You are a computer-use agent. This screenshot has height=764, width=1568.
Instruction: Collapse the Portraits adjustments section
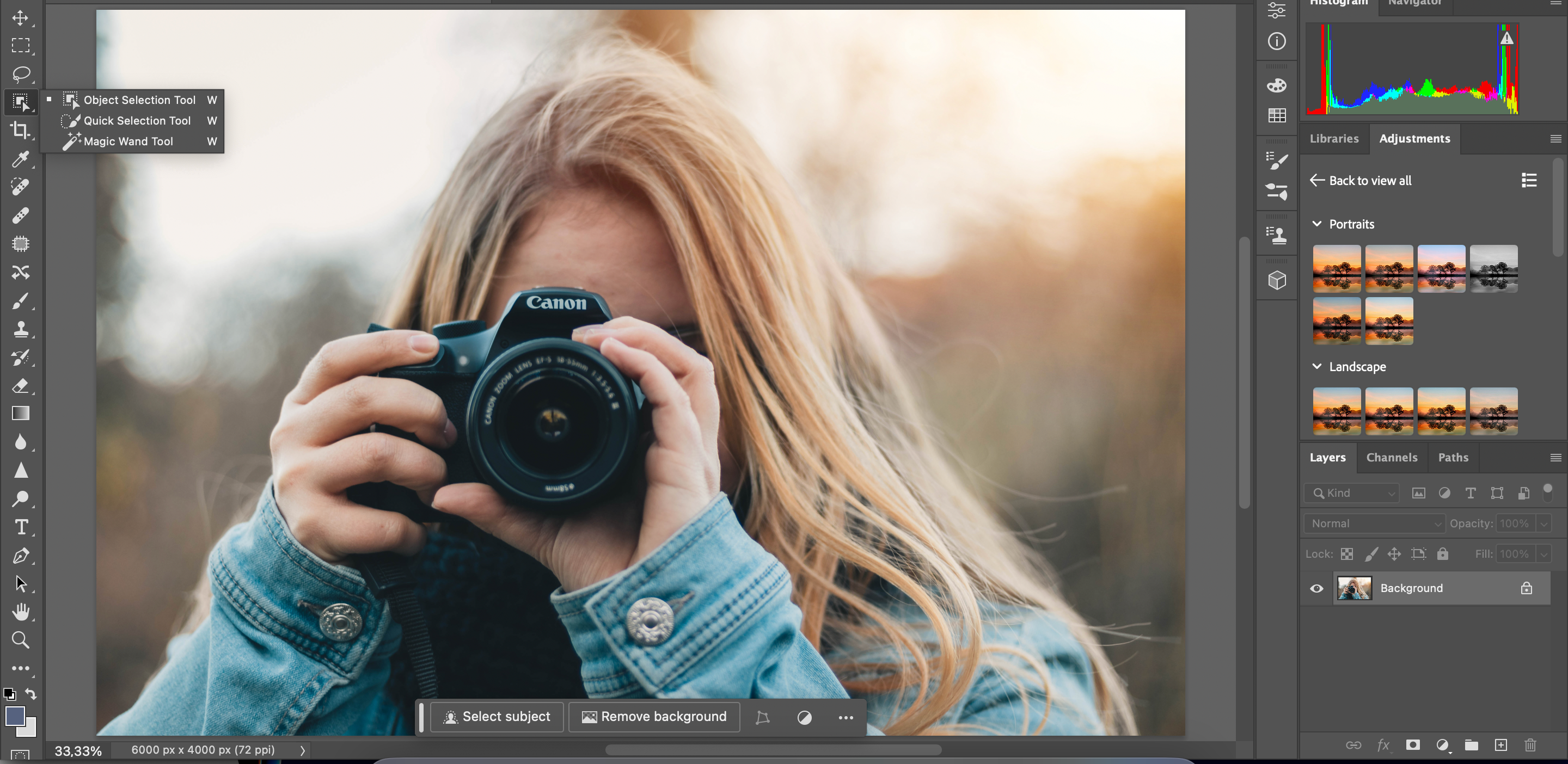tap(1317, 224)
